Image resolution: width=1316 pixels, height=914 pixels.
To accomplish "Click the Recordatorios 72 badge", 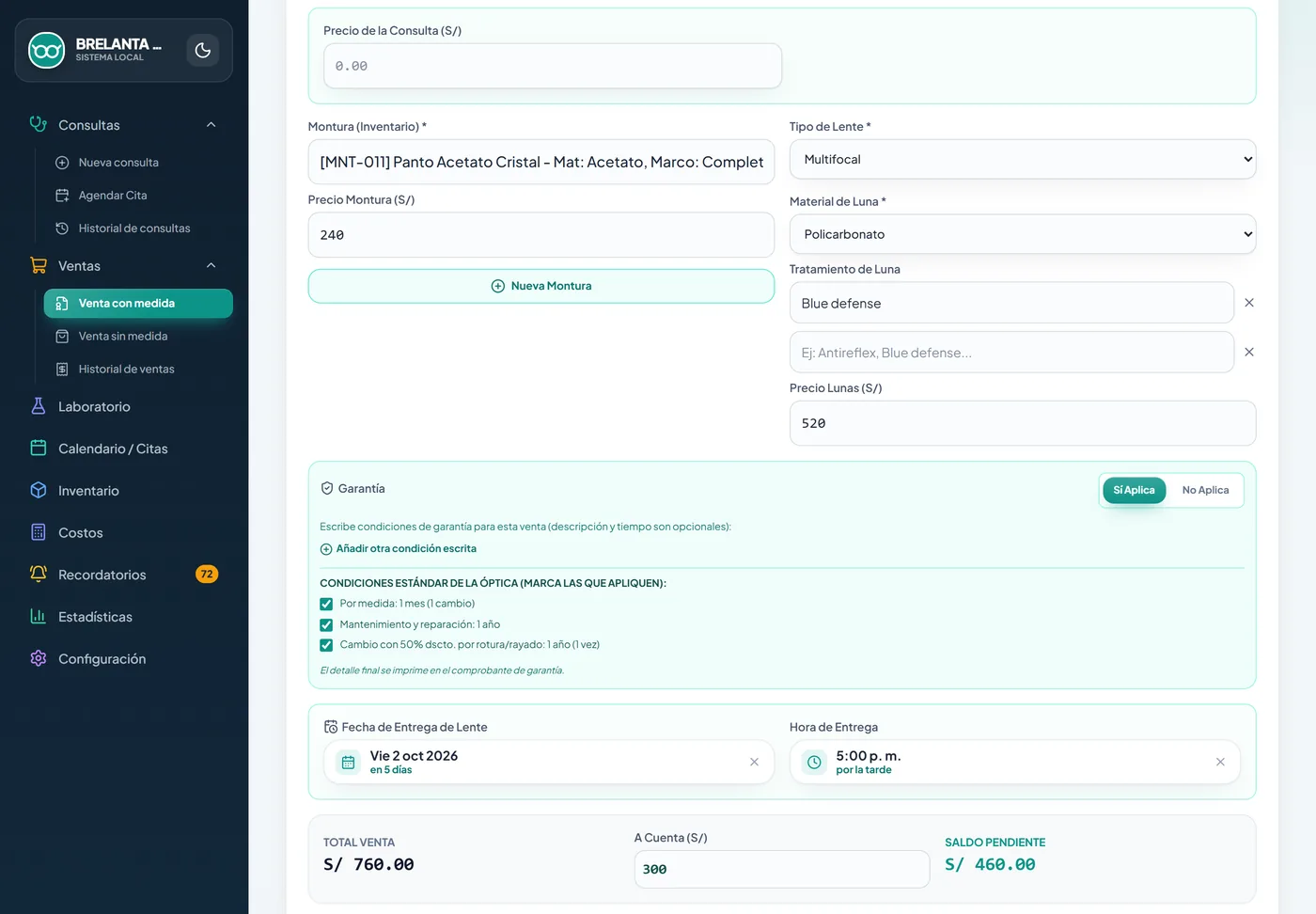I will click(207, 575).
